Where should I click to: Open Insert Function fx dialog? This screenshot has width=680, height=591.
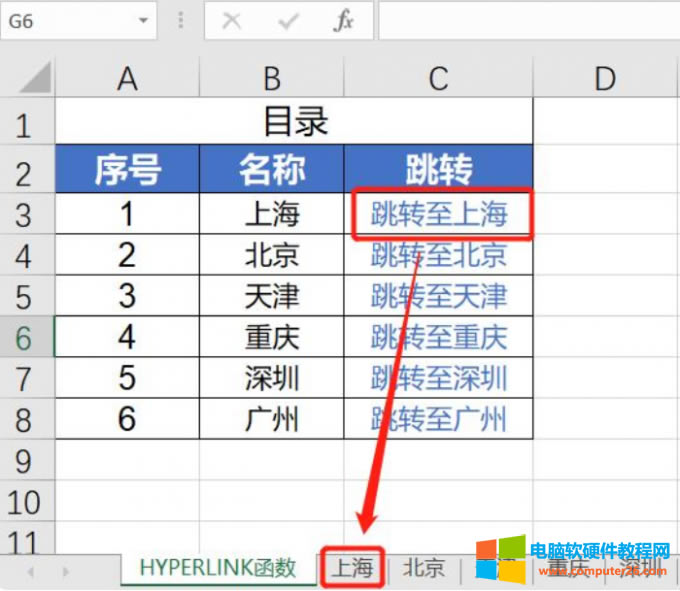(x=343, y=21)
